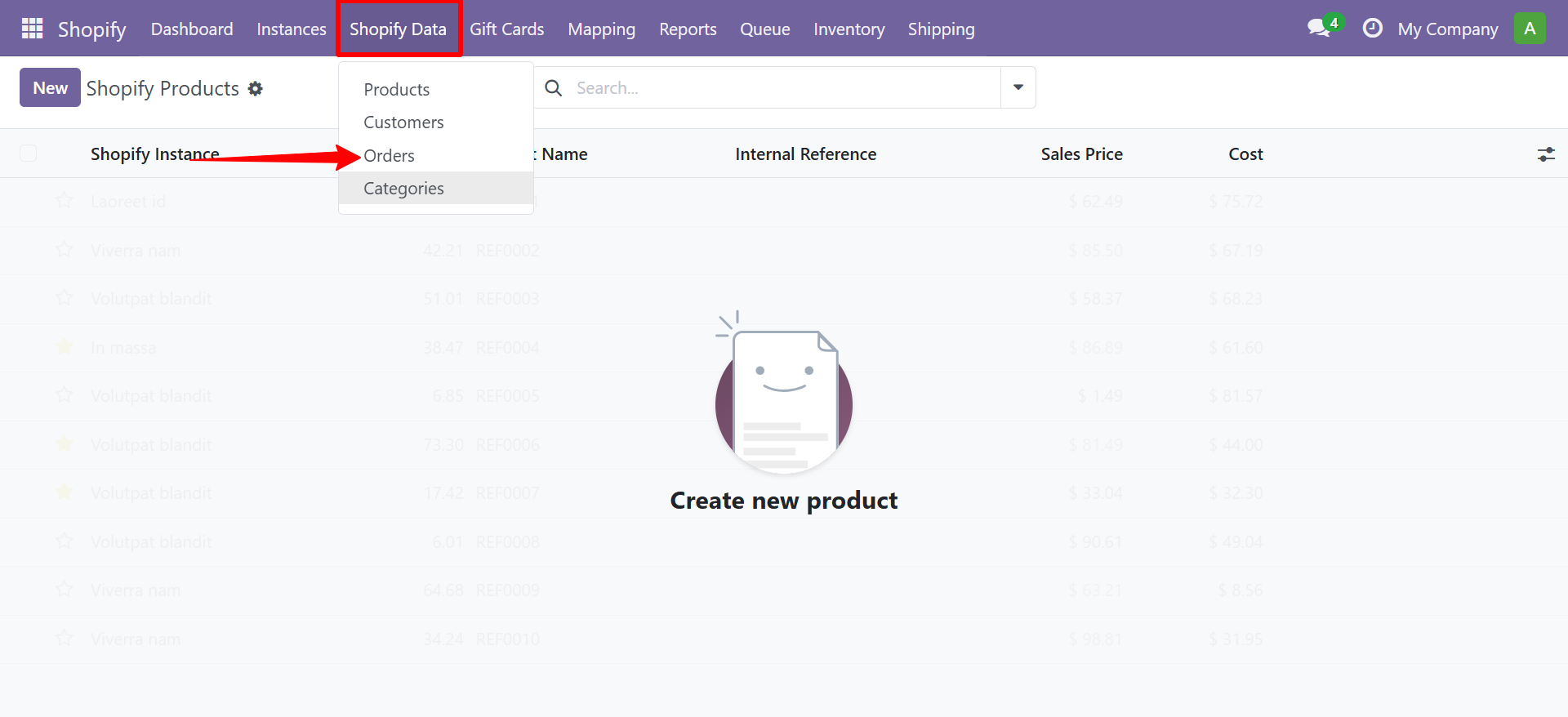The width and height of the screenshot is (1568, 717).
Task: Toggle favorite star on REF0006 row
Action: coord(65,444)
